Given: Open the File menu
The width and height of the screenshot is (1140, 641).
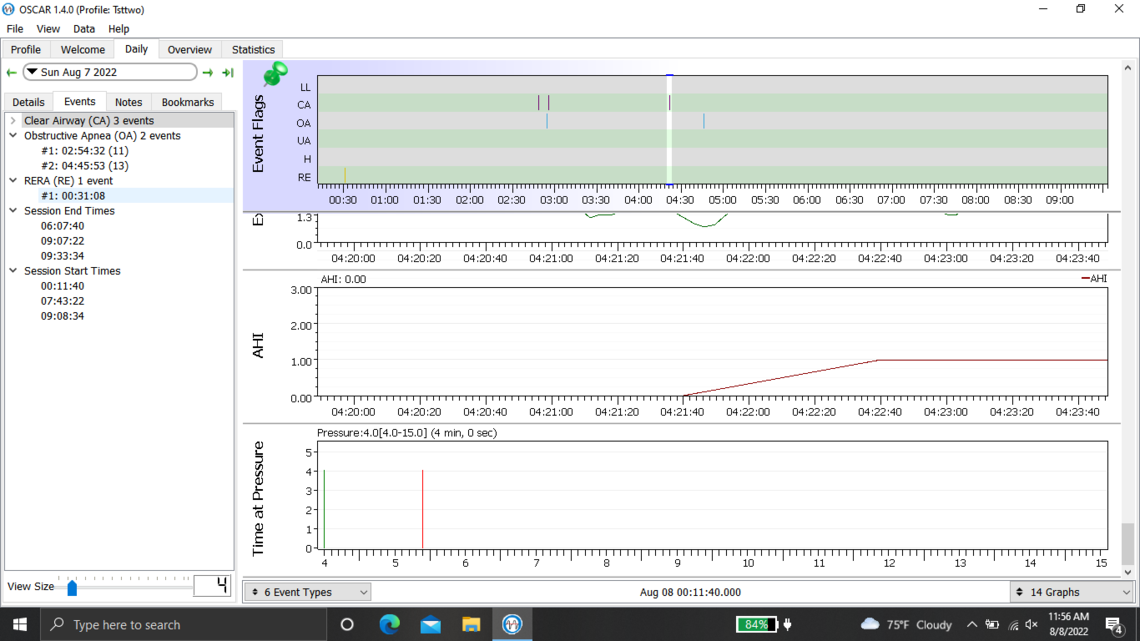Looking at the screenshot, I should tap(15, 29).
